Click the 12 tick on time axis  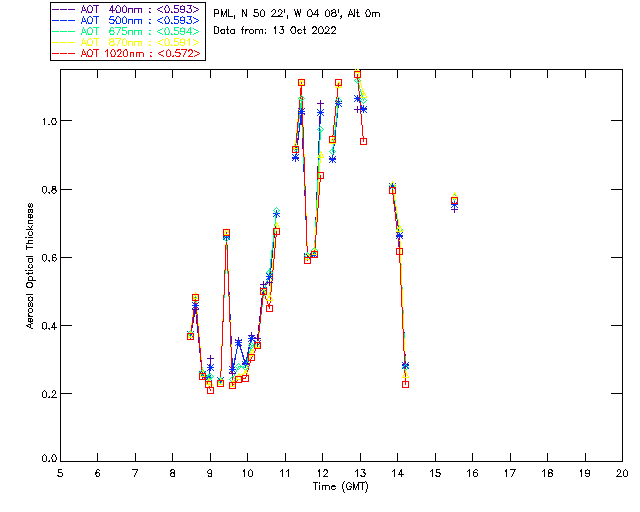[322, 472]
